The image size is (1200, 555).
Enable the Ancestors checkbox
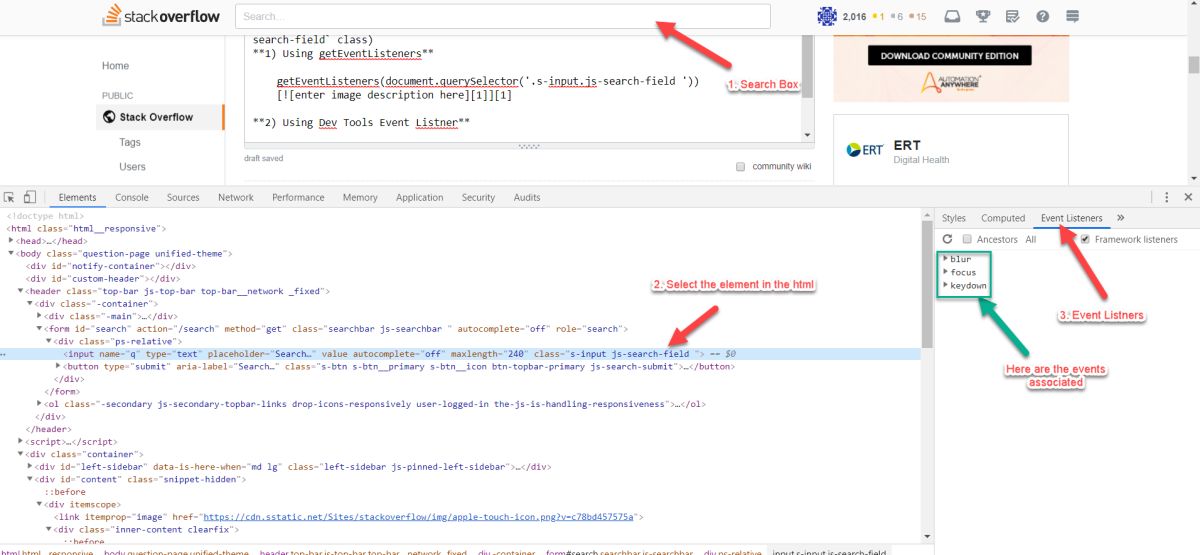[x=967, y=239]
